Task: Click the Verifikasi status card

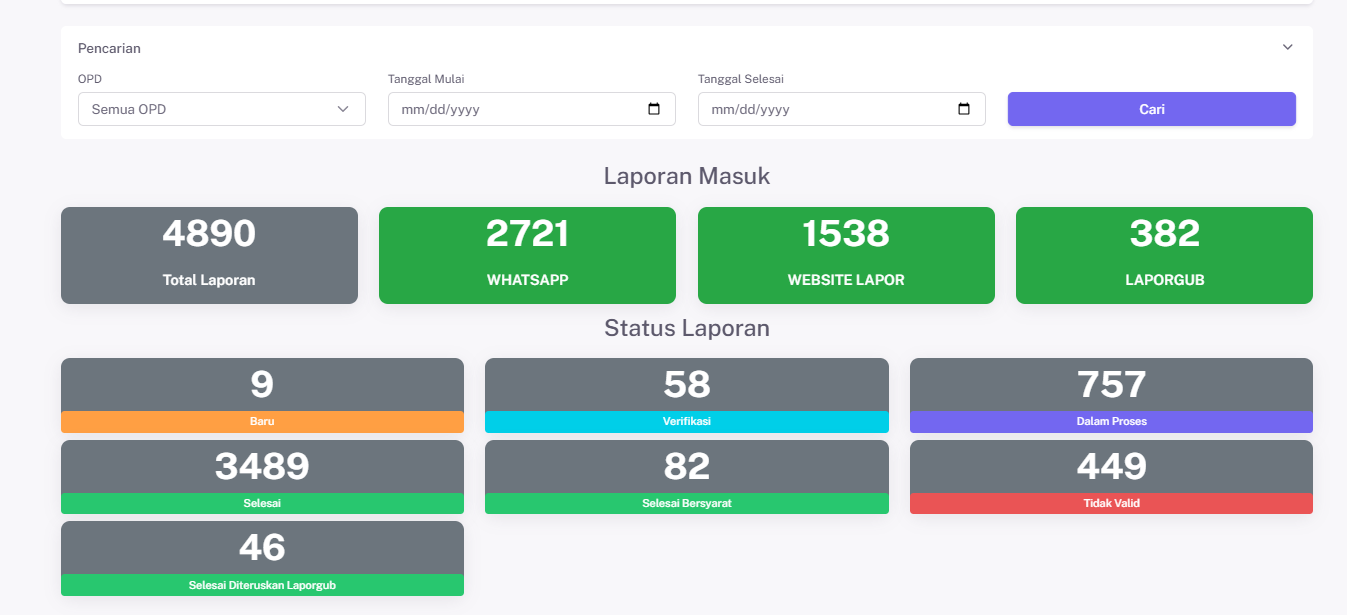Action: point(687,396)
